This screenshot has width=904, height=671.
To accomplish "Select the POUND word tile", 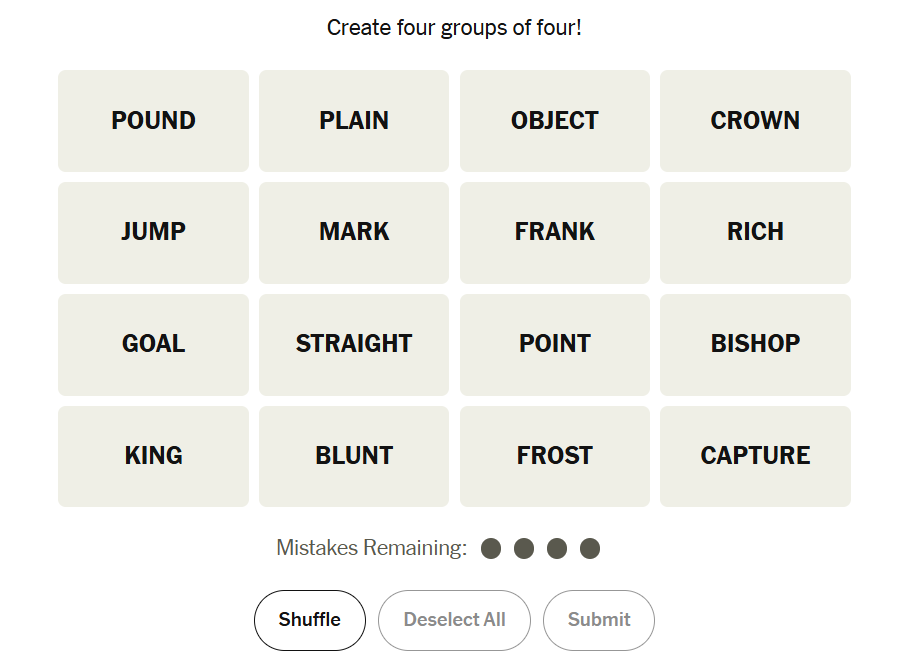I will tap(153, 121).
